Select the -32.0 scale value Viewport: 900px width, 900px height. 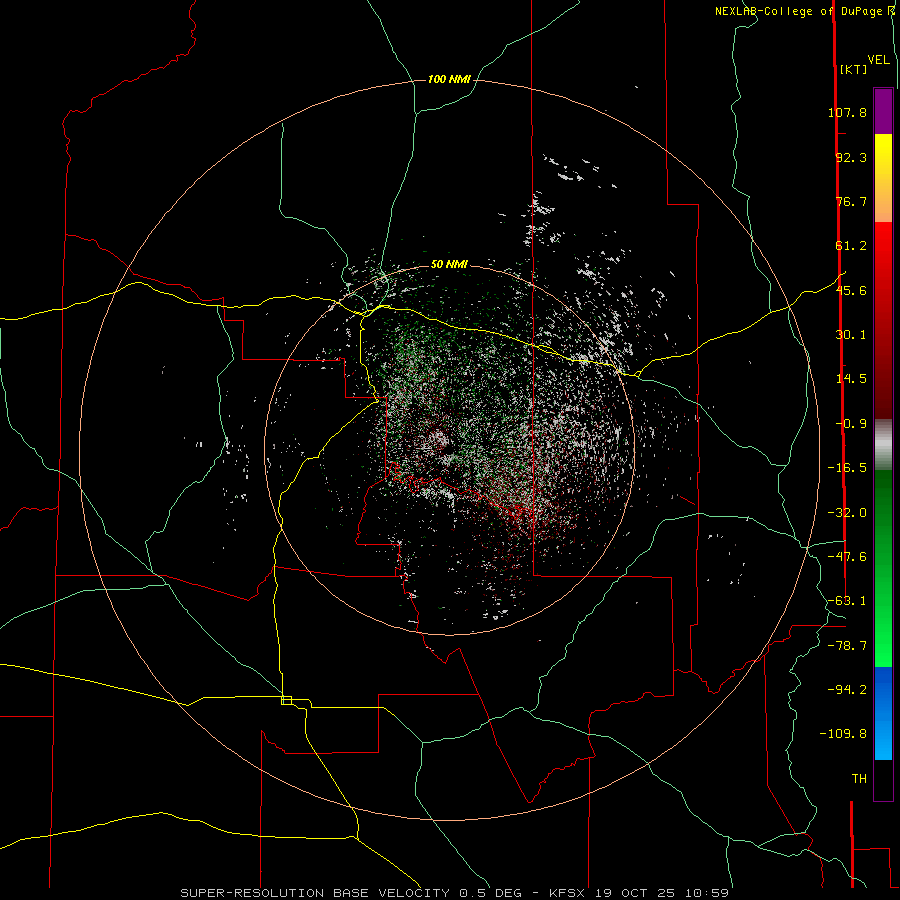click(x=847, y=513)
